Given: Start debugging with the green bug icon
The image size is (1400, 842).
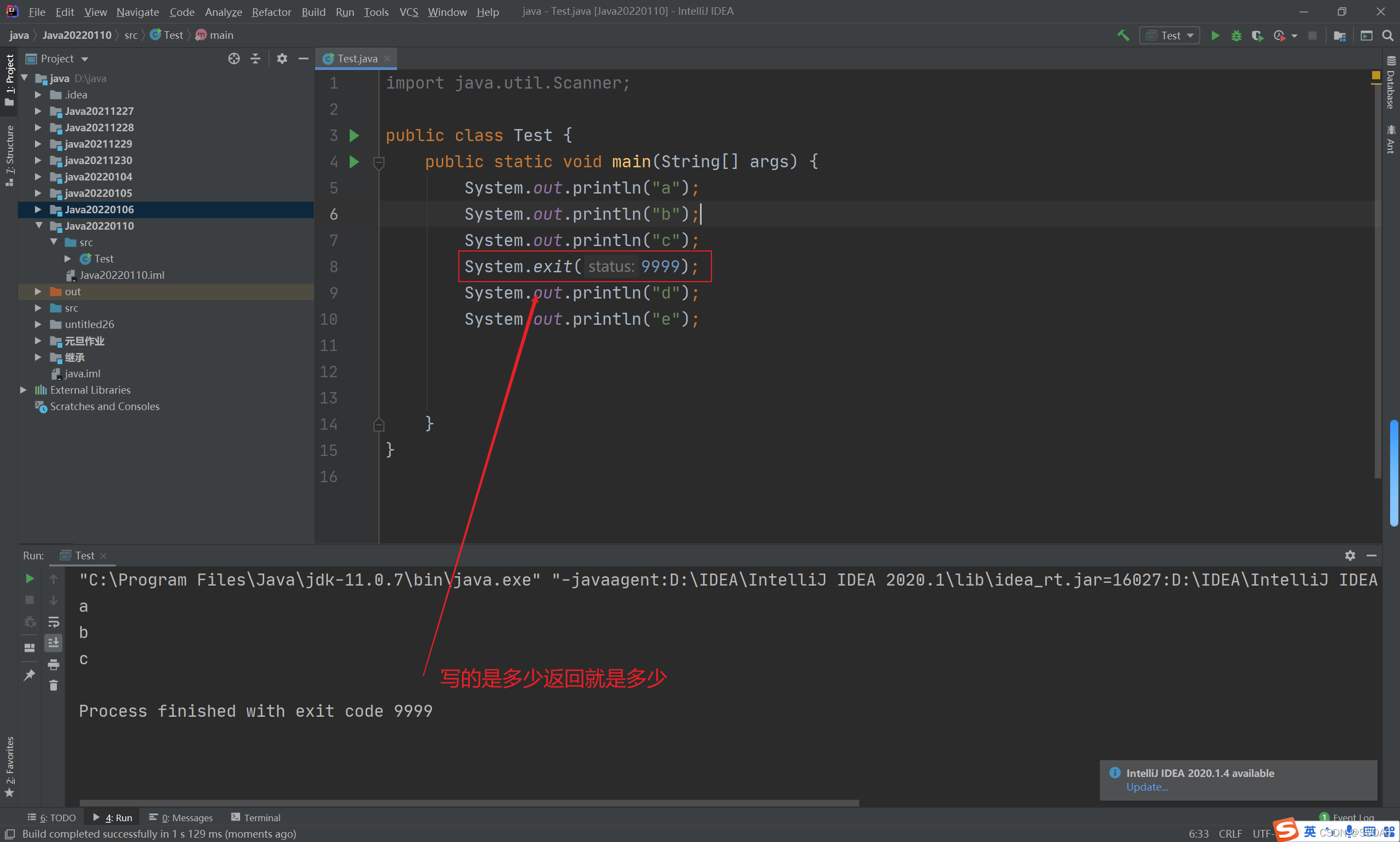Looking at the screenshot, I should click(1236, 35).
